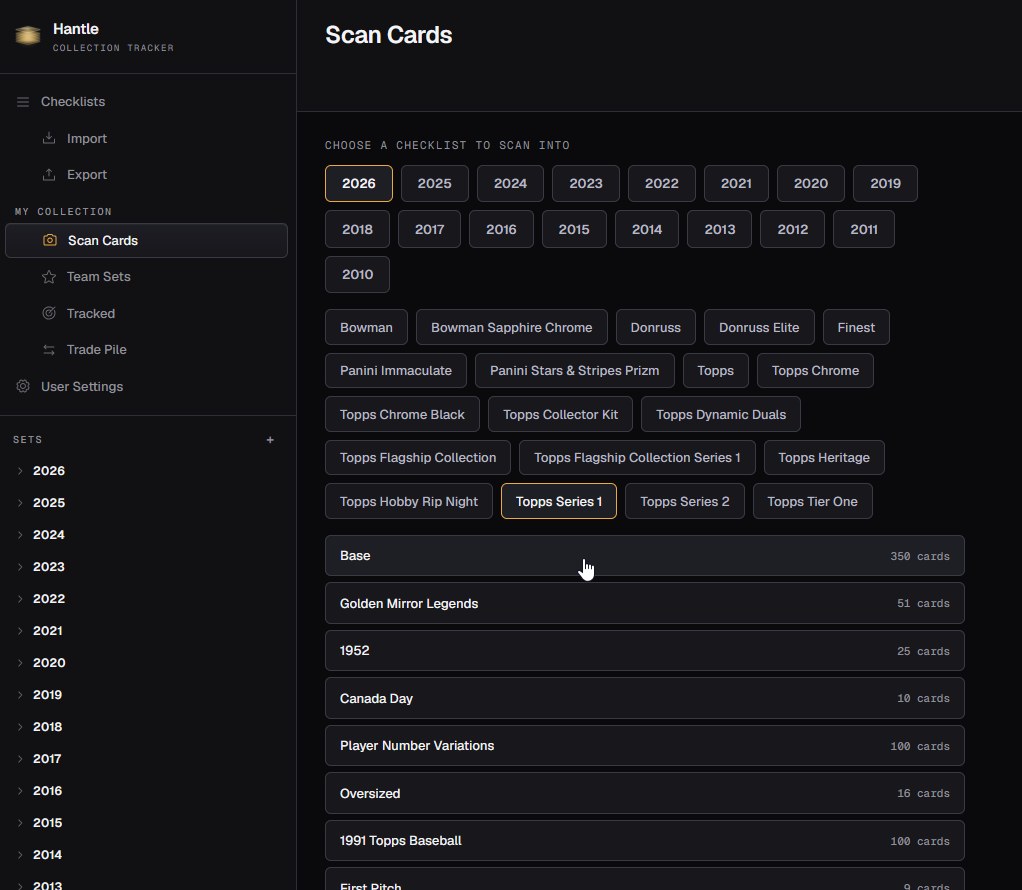The width and height of the screenshot is (1022, 890).
Task: Choose the 2011 year button
Action: (864, 229)
